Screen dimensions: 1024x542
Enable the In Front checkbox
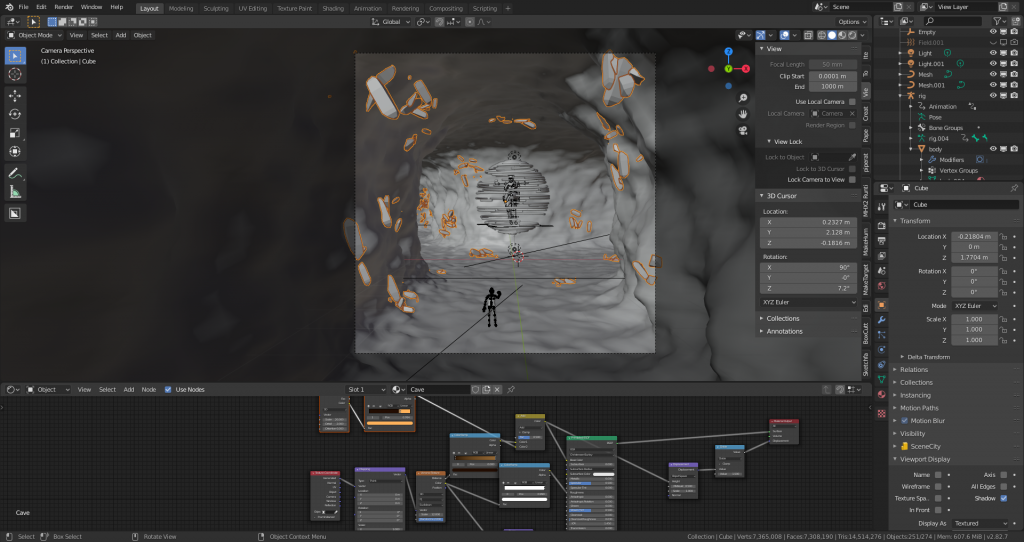[x=938, y=511]
